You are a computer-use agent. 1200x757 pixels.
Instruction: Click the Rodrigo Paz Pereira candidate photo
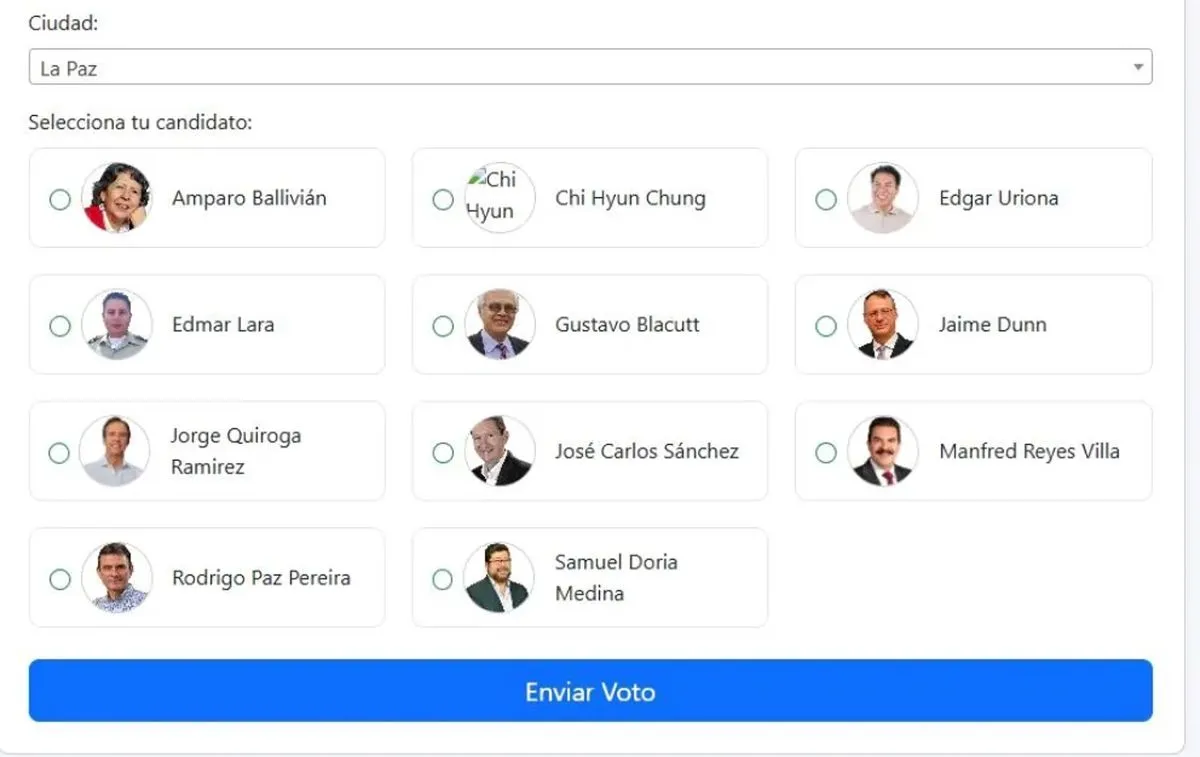coord(117,578)
